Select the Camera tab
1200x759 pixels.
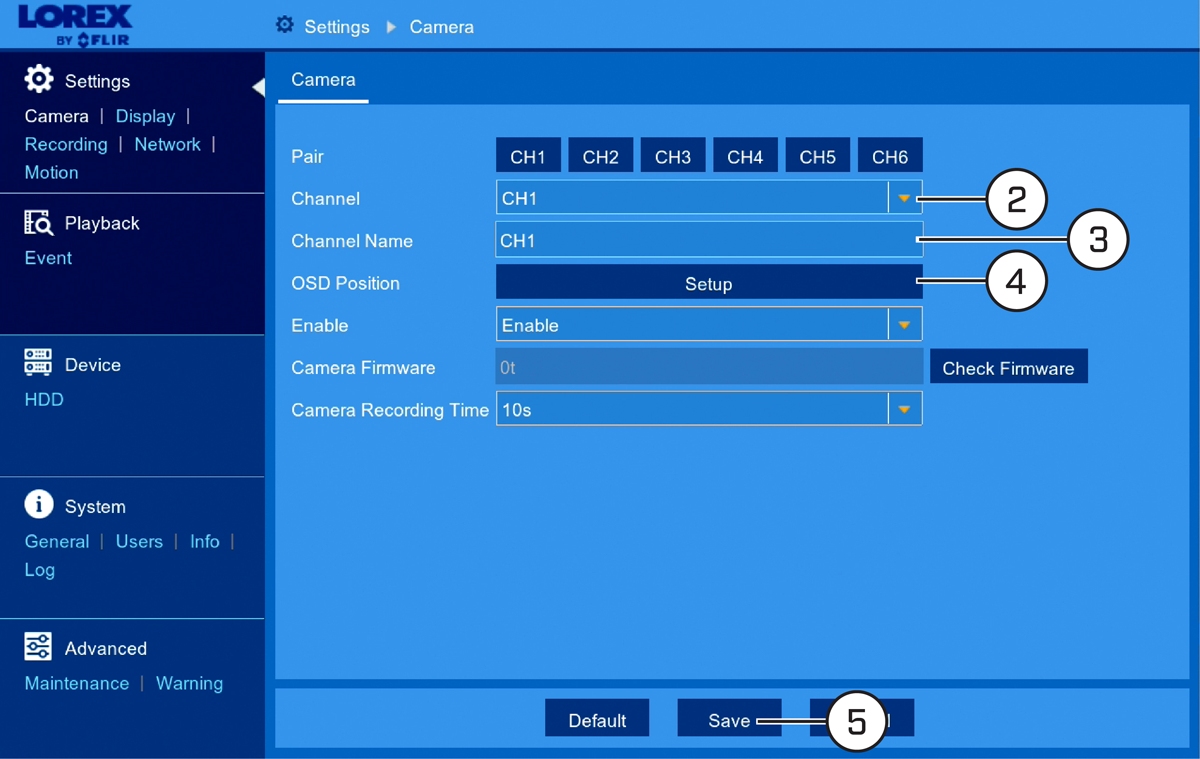point(323,80)
